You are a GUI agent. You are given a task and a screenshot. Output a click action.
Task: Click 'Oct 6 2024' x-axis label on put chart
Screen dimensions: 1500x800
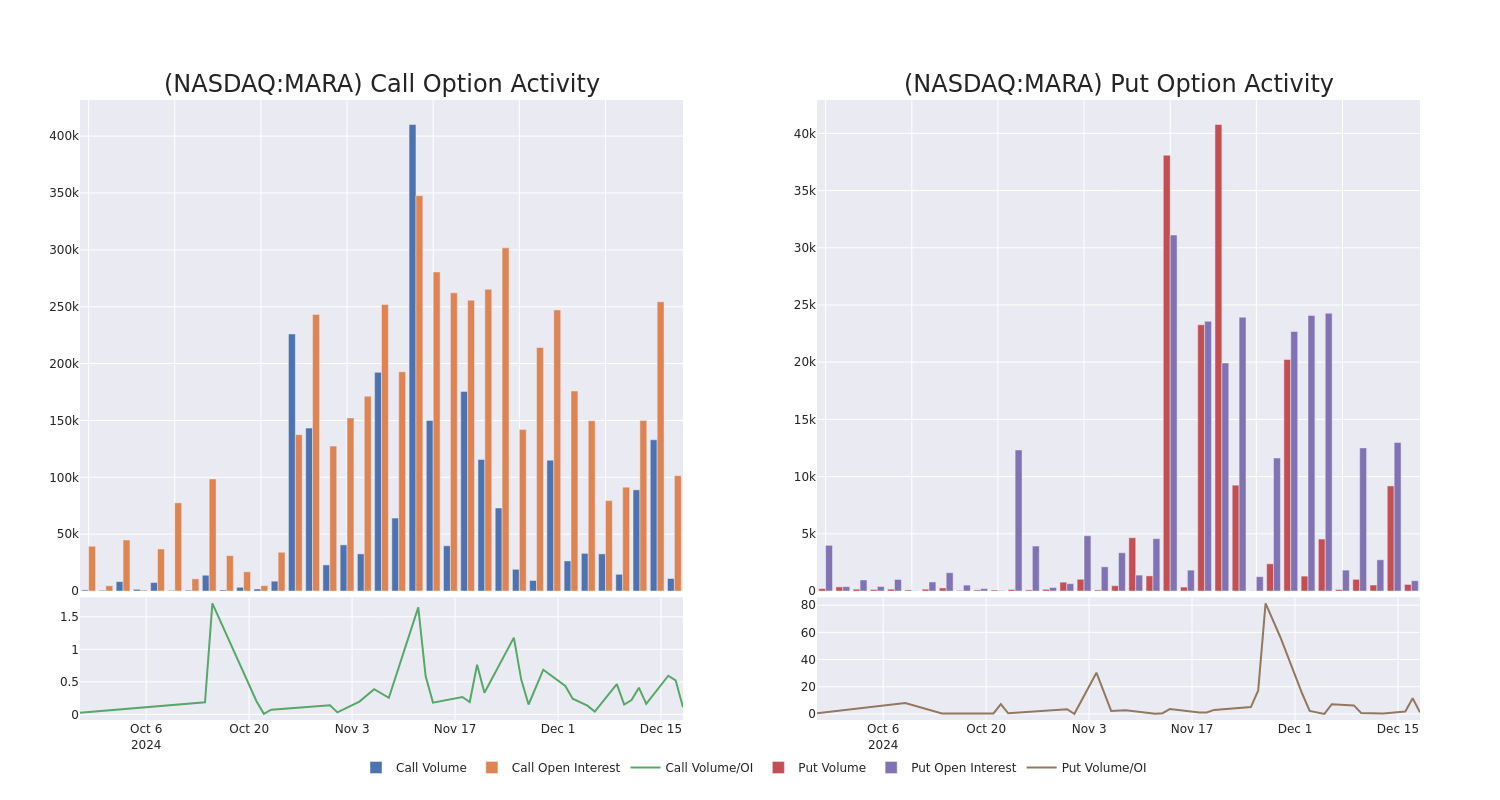883,737
